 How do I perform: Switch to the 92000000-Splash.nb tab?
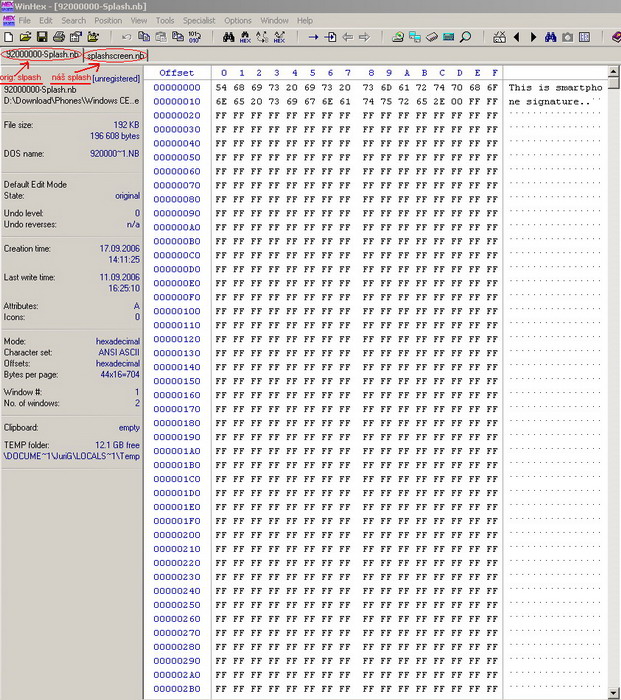42,54
